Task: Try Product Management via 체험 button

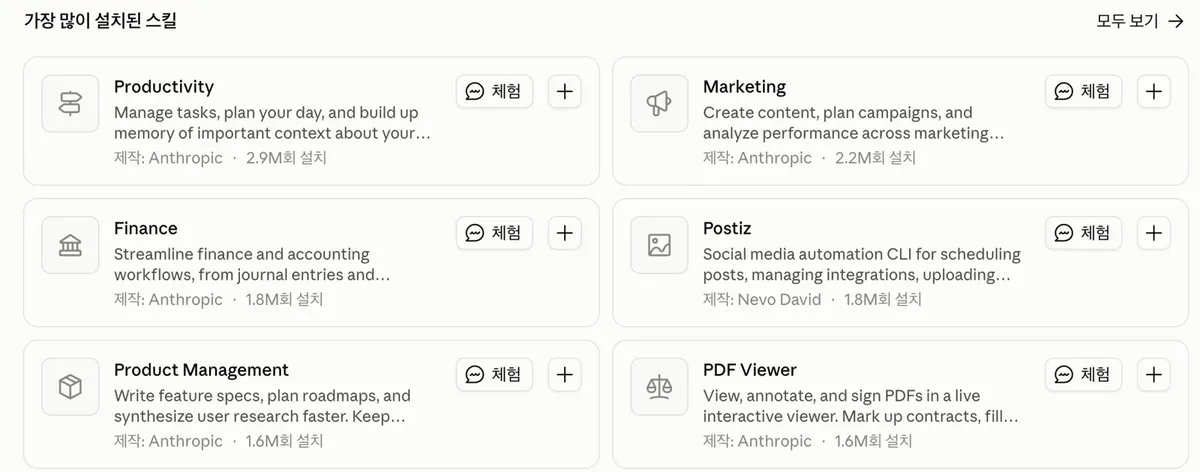Action: 494,375
